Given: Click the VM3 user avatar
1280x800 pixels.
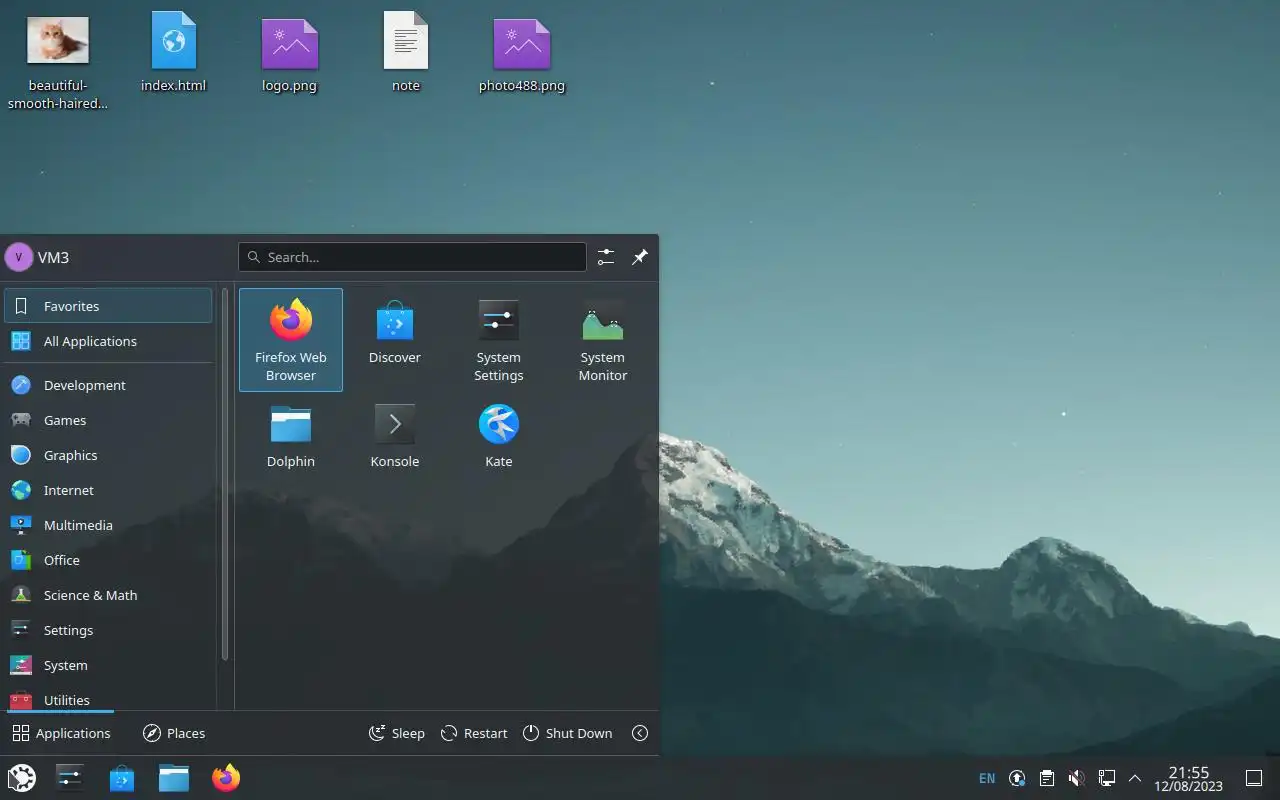Looking at the screenshot, I should pos(18,257).
